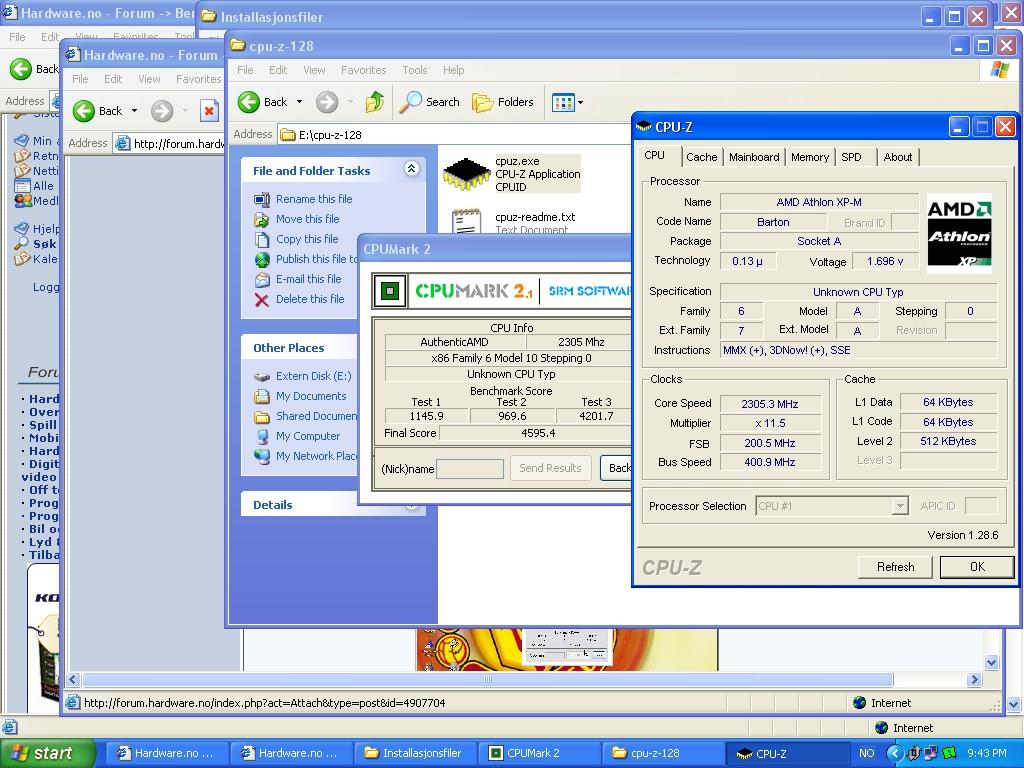Click Core Speed value 2305.3 MHz
This screenshot has width=1024, height=768.
769,404
